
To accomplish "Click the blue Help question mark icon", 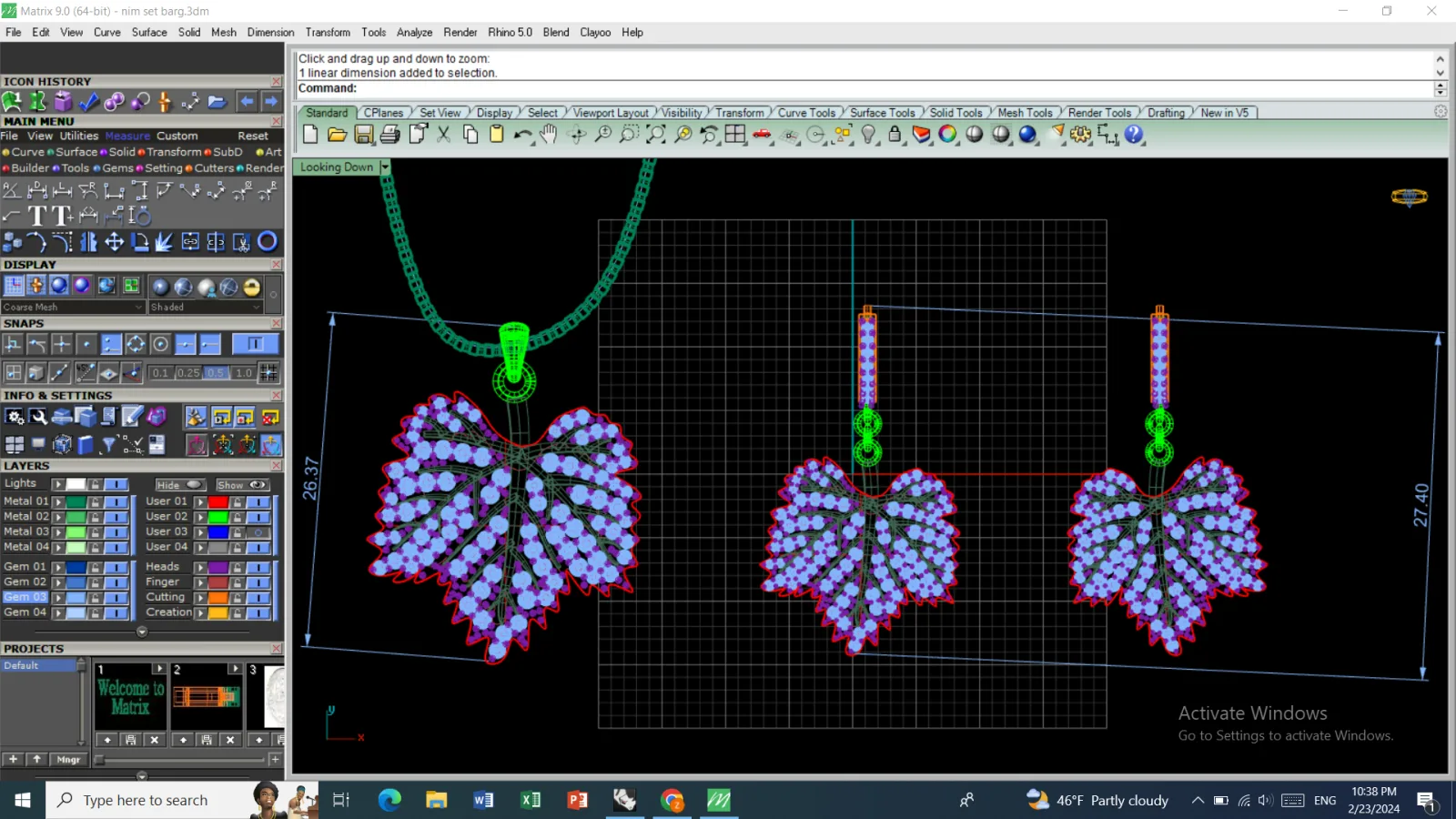I will (x=1134, y=135).
